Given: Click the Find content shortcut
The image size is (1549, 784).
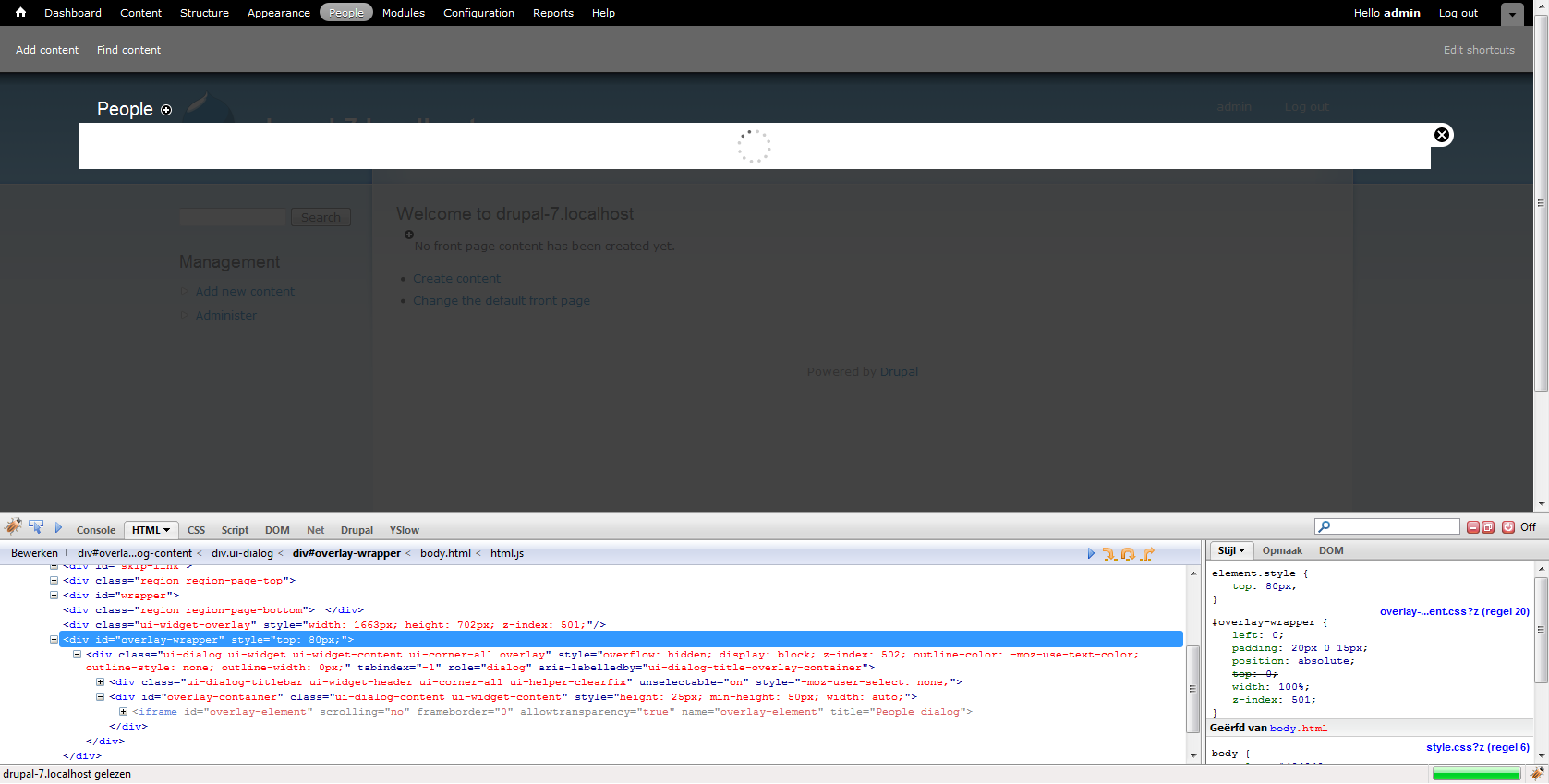Looking at the screenshot, I should click(x=128, y=50).
